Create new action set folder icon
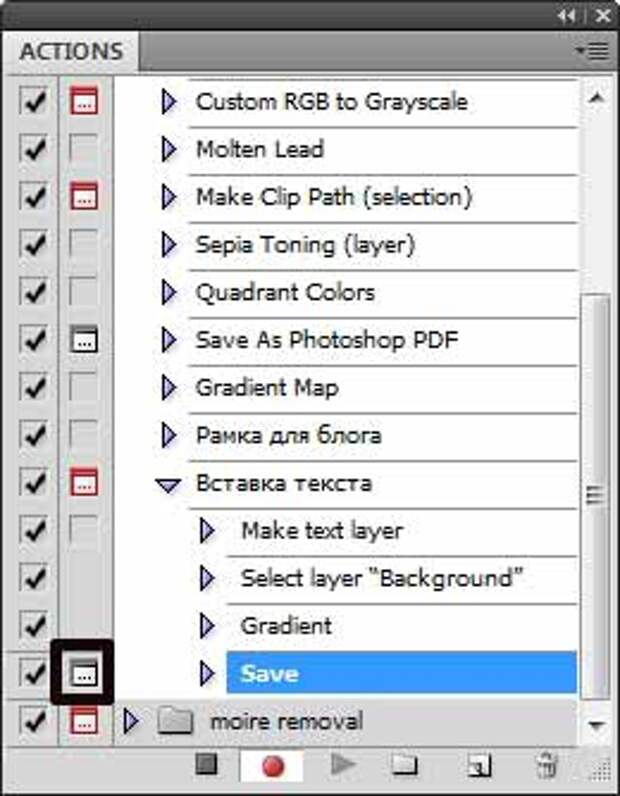The width and height of the screenshot is (620, 796). pyautogui.click(x=404, y=765)
